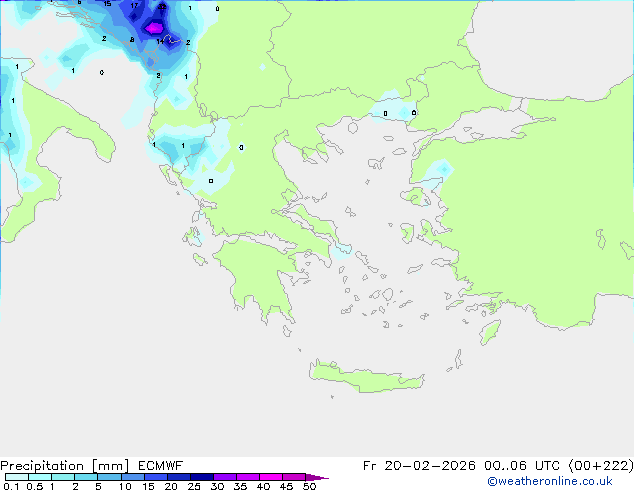Select legend swatch between 35 and 40
The image size is (634, 490).
(x=248, y=477)
